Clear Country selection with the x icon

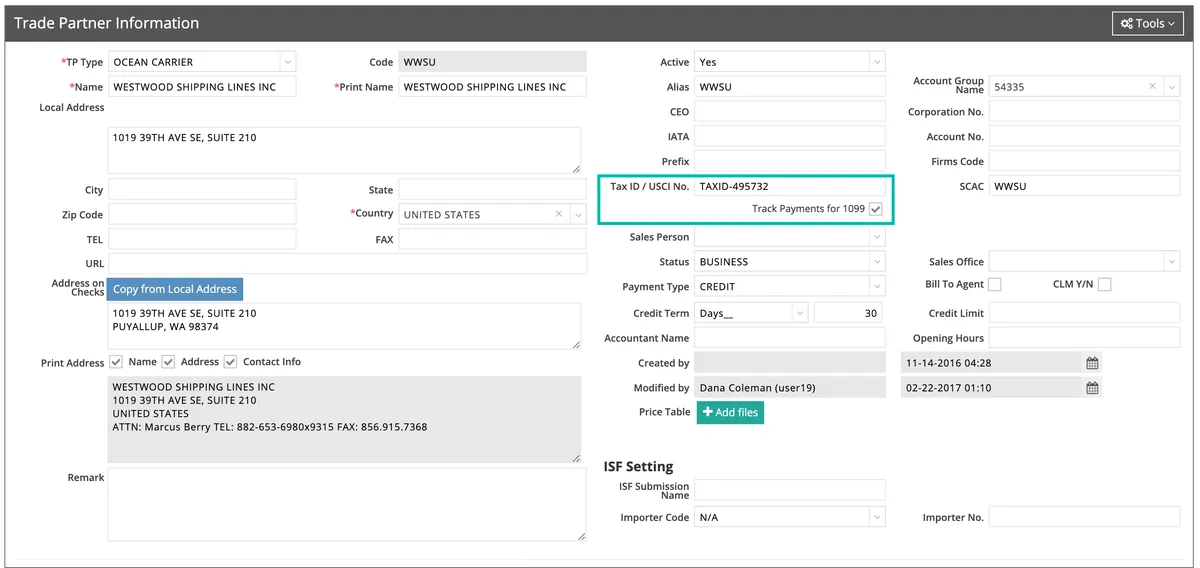coord(559,214)
